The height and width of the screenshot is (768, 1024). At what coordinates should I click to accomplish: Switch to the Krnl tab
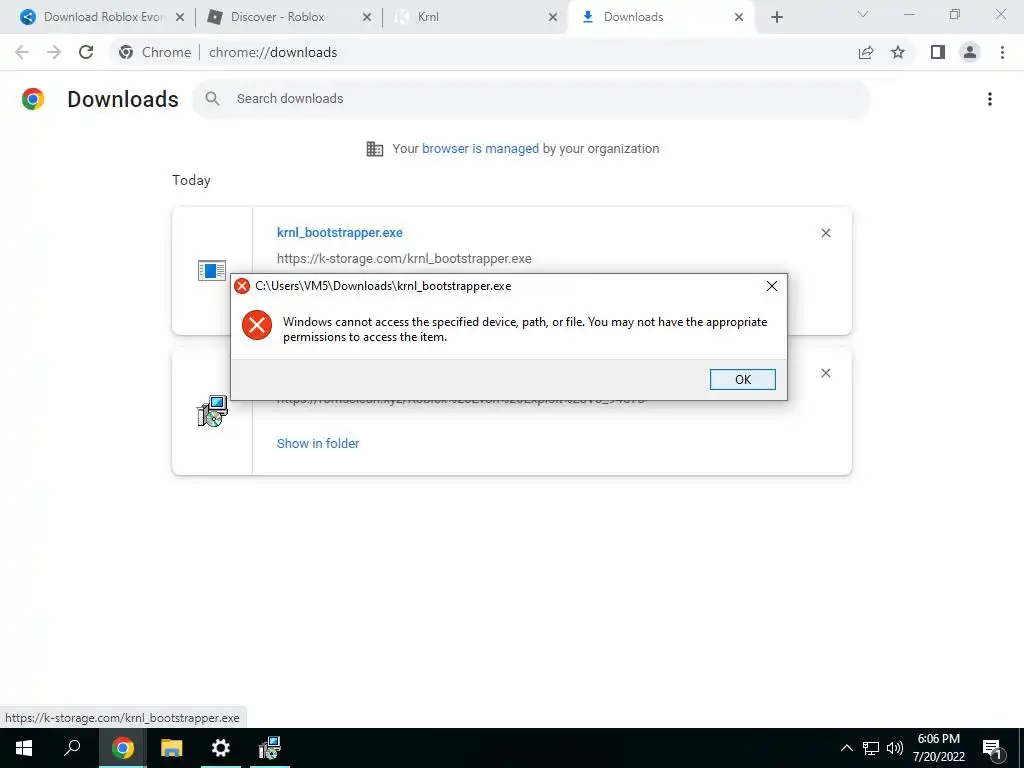475,17
